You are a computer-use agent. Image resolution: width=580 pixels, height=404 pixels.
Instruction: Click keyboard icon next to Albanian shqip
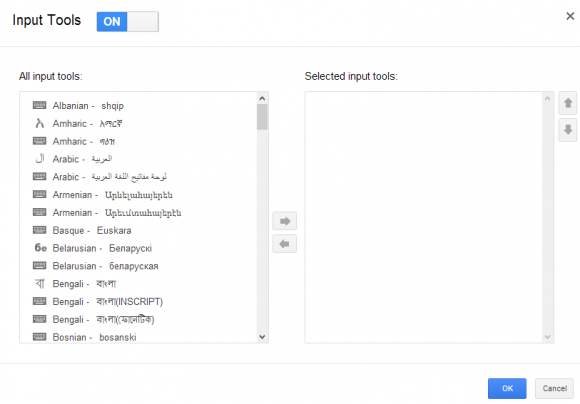point(40,105)
